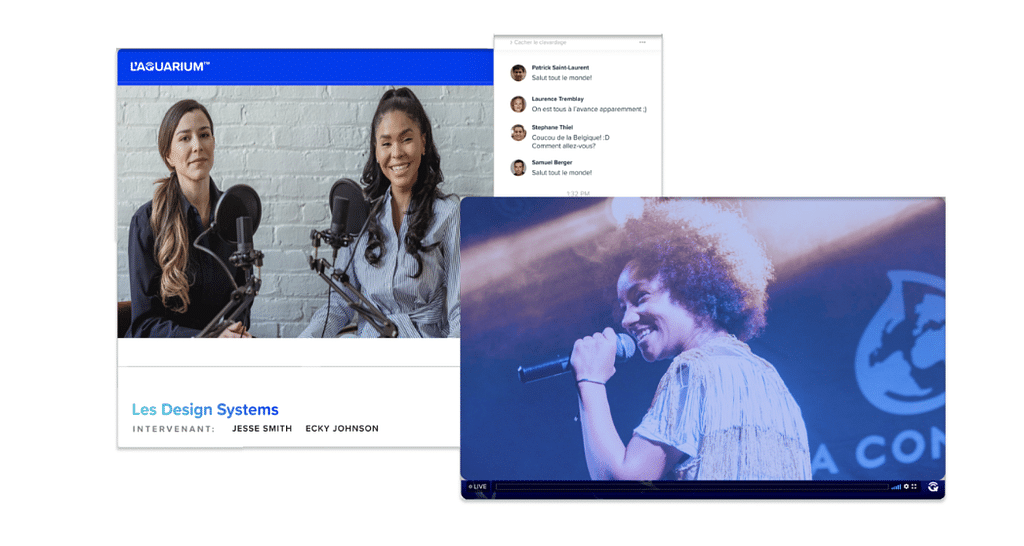Click Samuel Berger's avatar in chat
The image size is (1024, 546).
pyautogui.click(x=518, y=167)
